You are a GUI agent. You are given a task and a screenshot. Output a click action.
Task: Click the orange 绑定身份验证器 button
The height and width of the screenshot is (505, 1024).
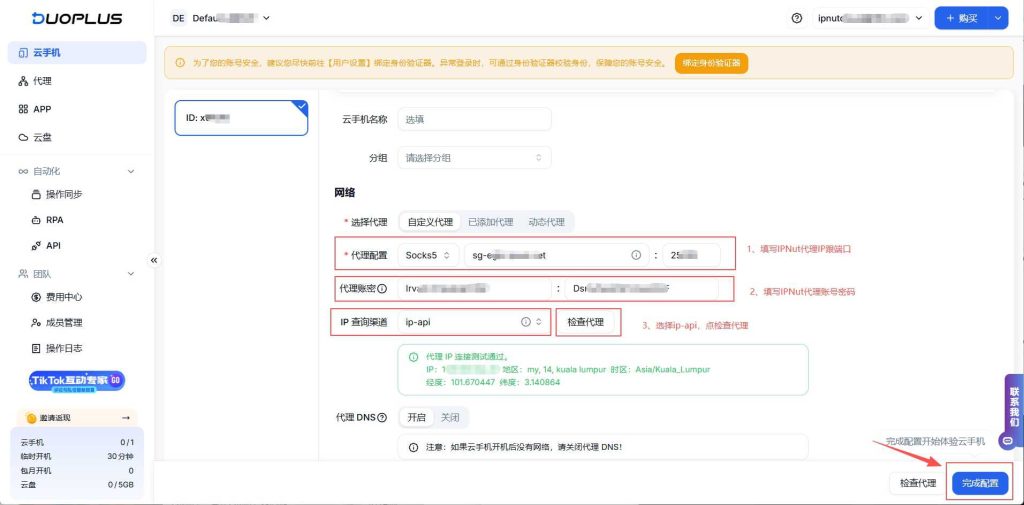[711, 63]
